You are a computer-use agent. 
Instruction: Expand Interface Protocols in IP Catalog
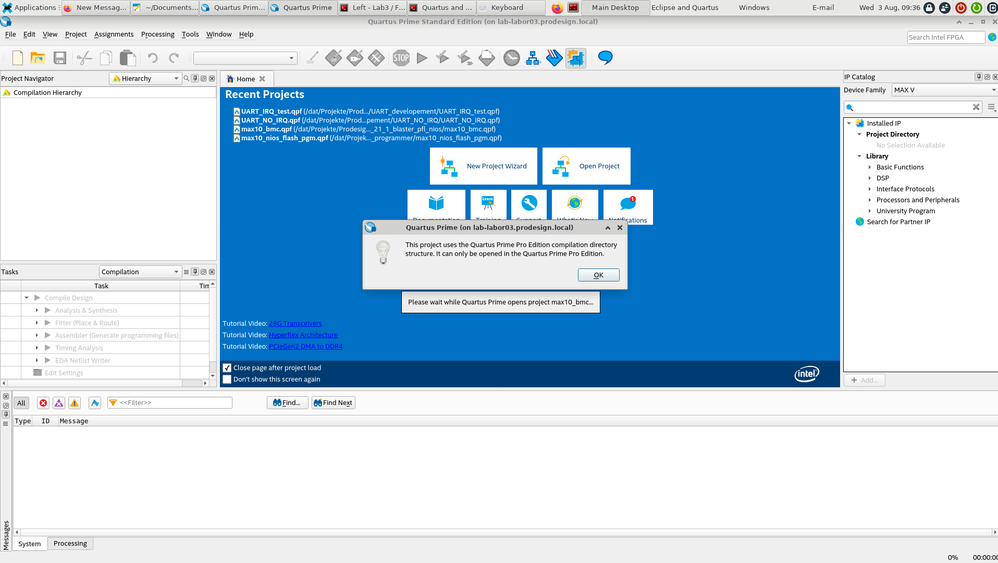pyautogui.click(x=870, y=189)
